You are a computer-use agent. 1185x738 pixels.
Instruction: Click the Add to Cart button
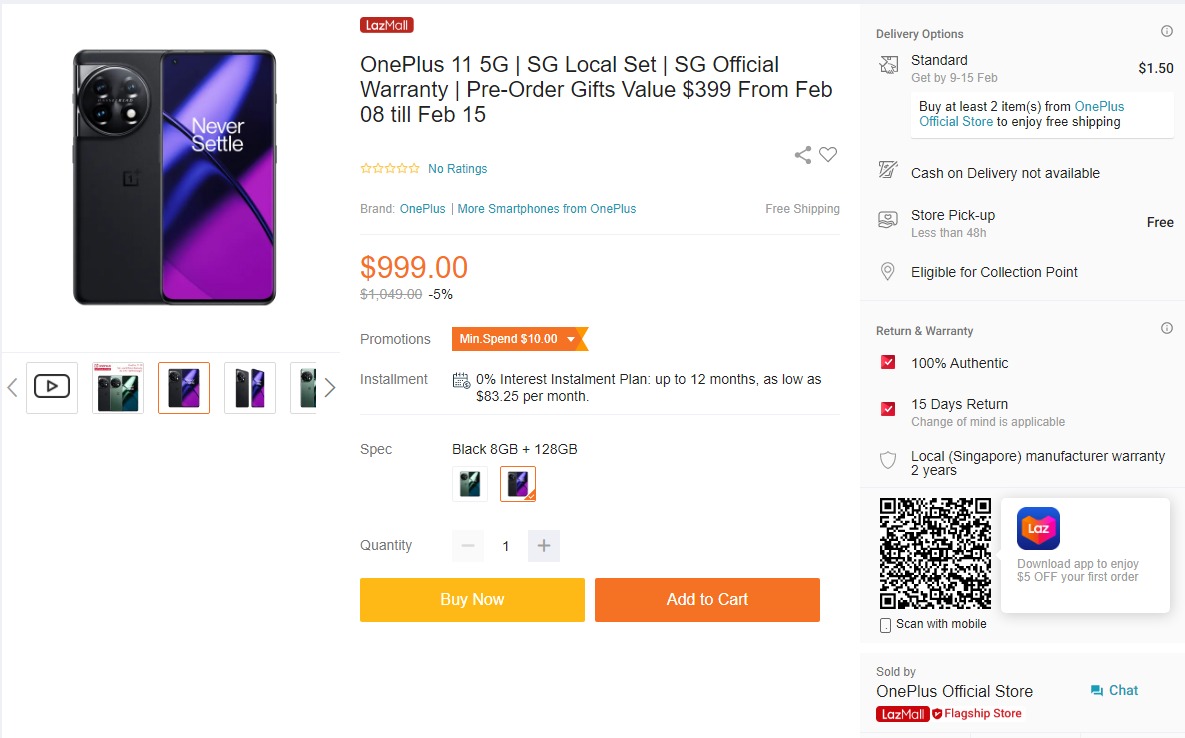707,600
